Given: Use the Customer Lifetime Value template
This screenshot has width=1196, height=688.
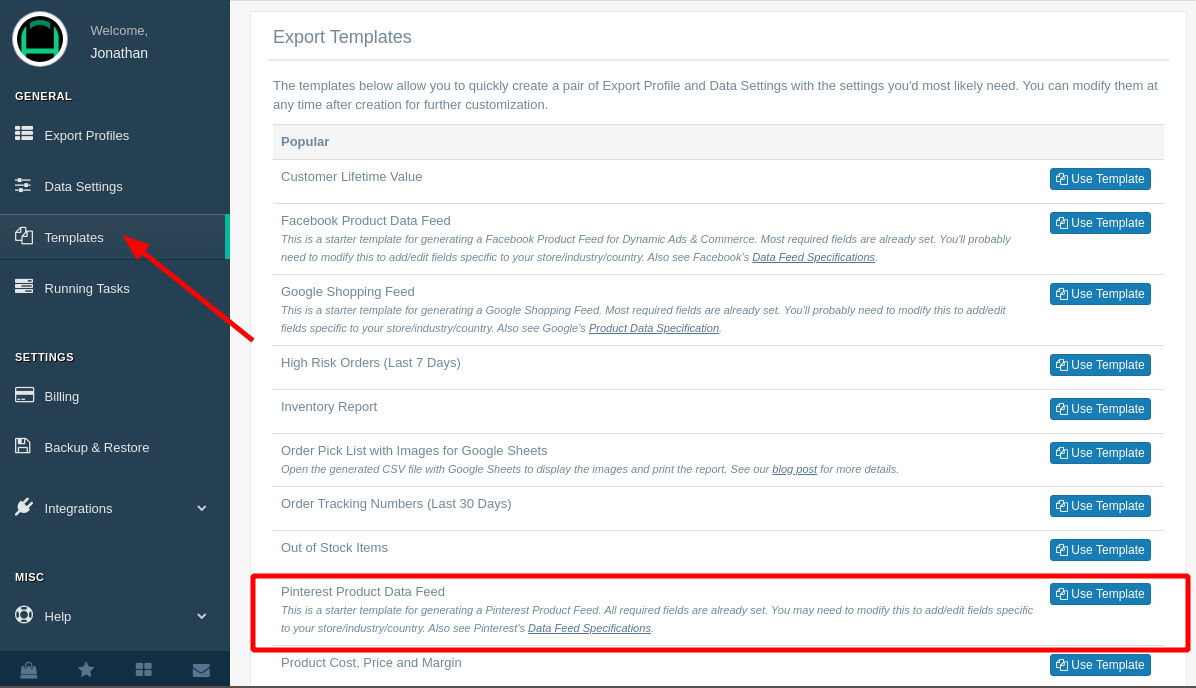Looking at the screenshot, I should (1100, 179).
